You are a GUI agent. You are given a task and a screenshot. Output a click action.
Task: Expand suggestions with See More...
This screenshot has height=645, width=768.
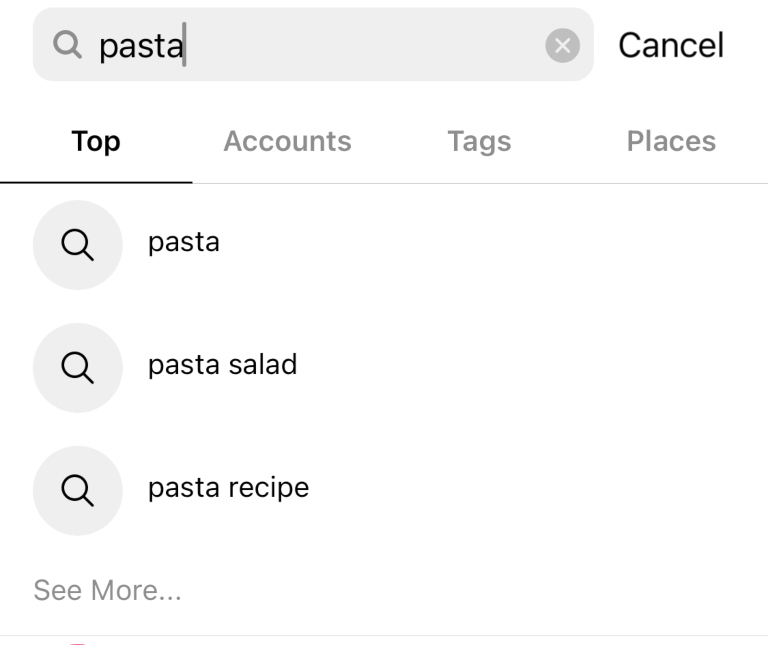coord(107,590)
